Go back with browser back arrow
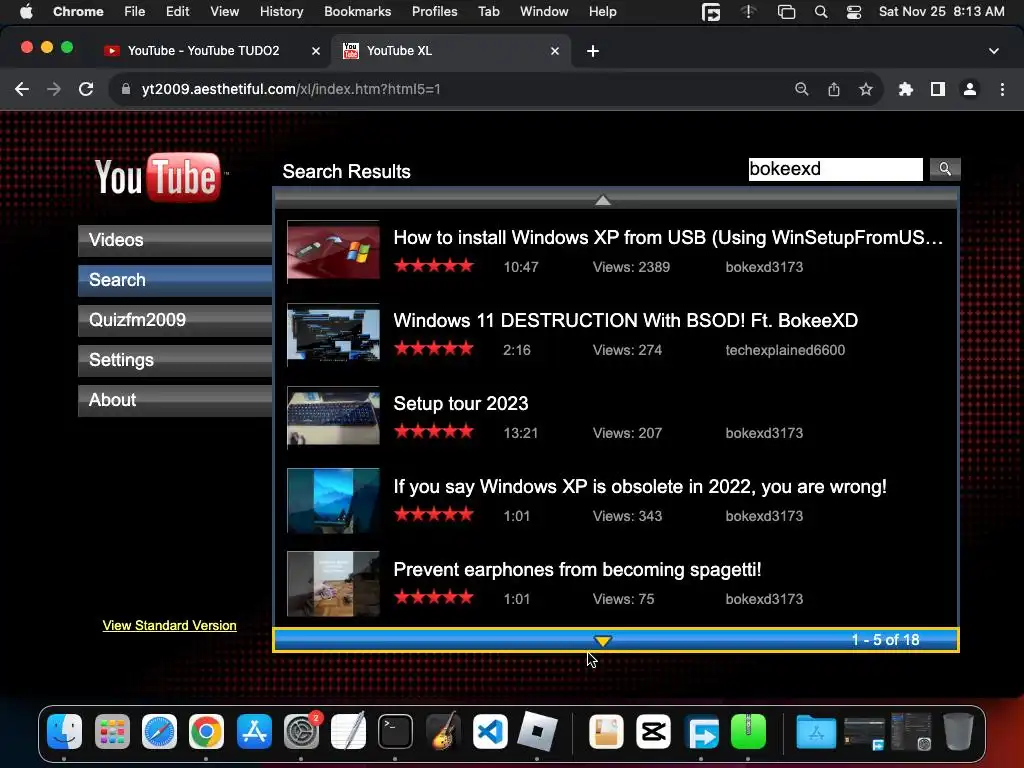1024x768 pixels. [x=22, y=89]
